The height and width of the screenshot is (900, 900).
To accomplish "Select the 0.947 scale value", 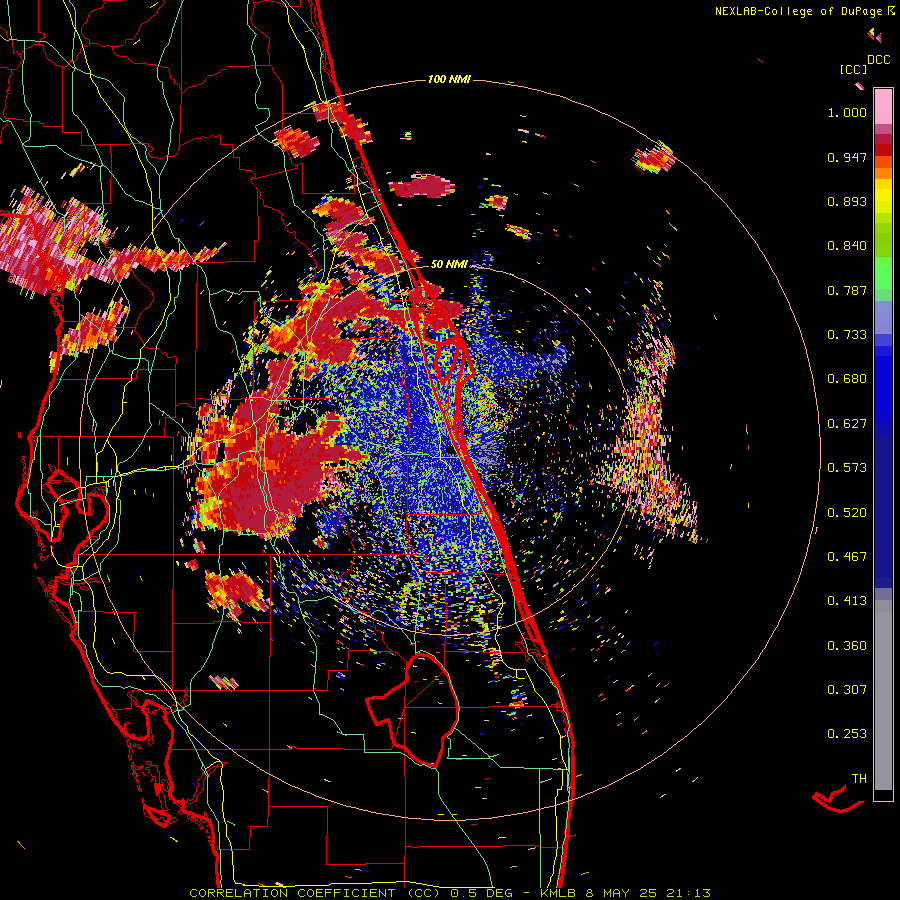I will click(847, 157).
